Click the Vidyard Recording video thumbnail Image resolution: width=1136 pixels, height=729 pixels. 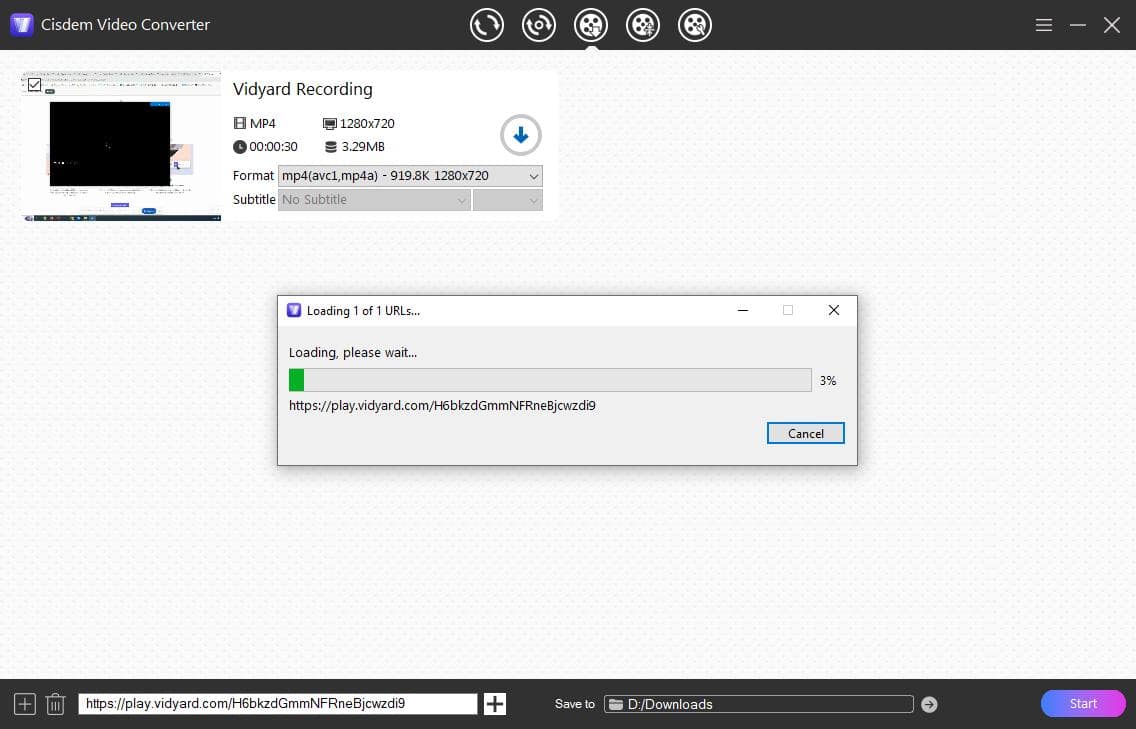(x=121, y=146)
